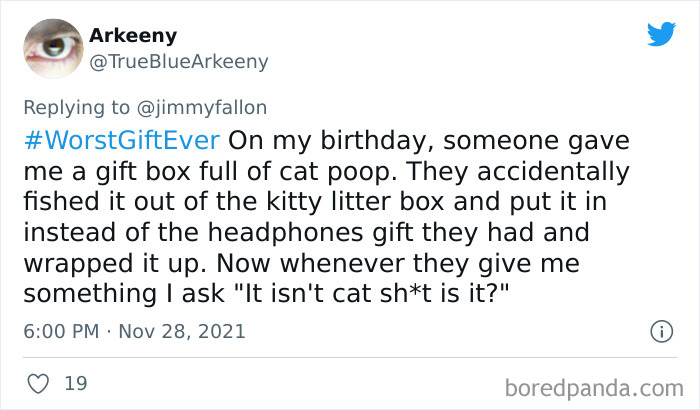This screenshot has width=700, height=410.
Task: Click the @TrueBlueArkeeny handle
Action: [179, 62]
